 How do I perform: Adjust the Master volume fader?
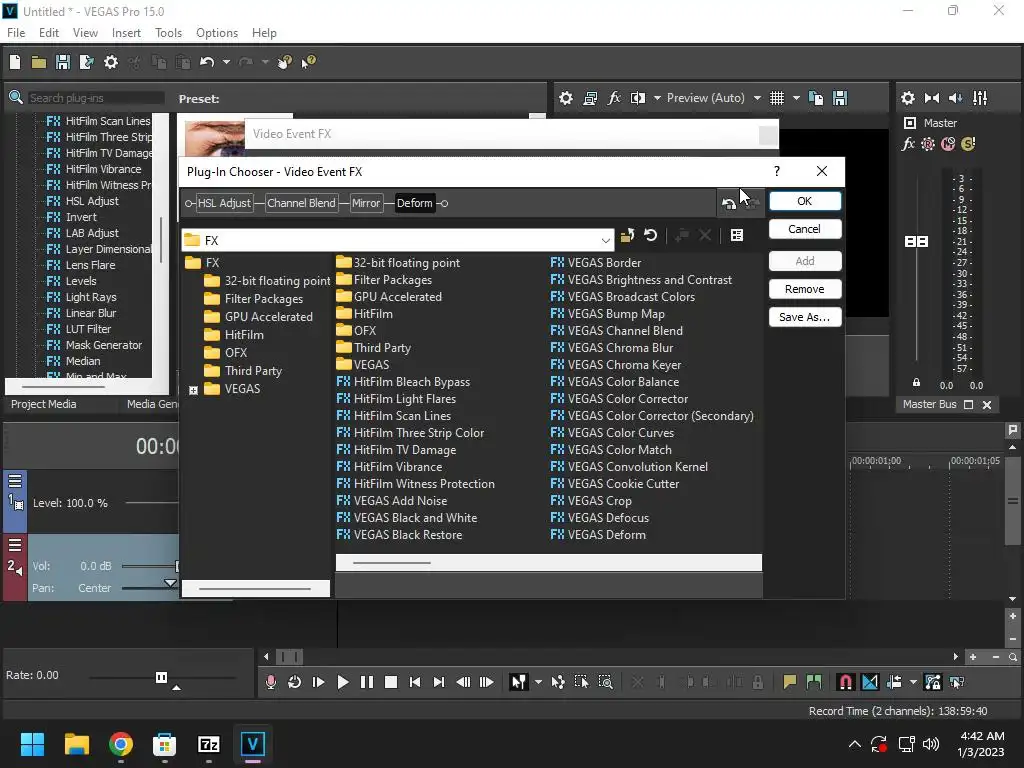(916, 242)
